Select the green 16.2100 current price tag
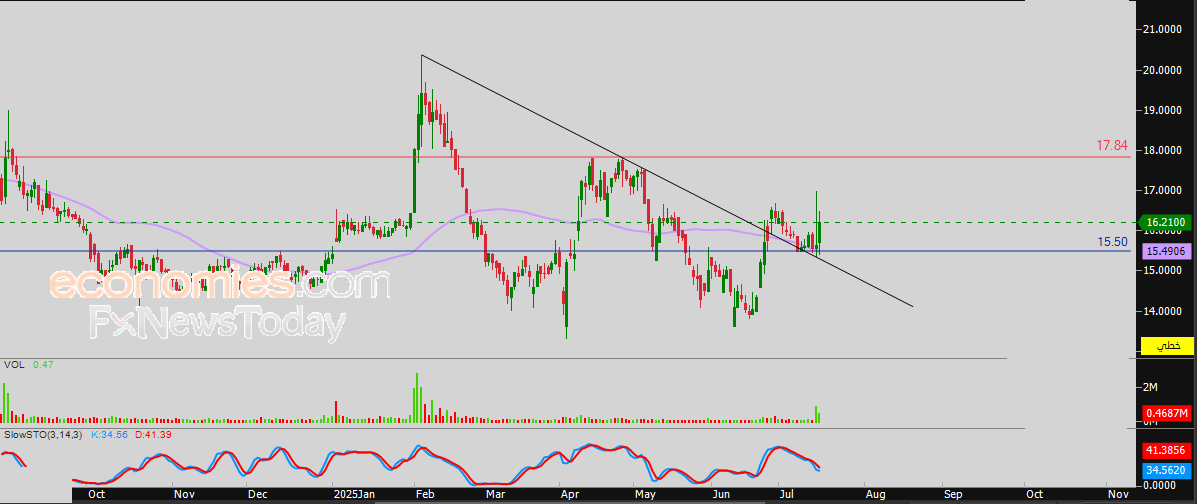The image size is (1197, 504). tap(1167, 223)
